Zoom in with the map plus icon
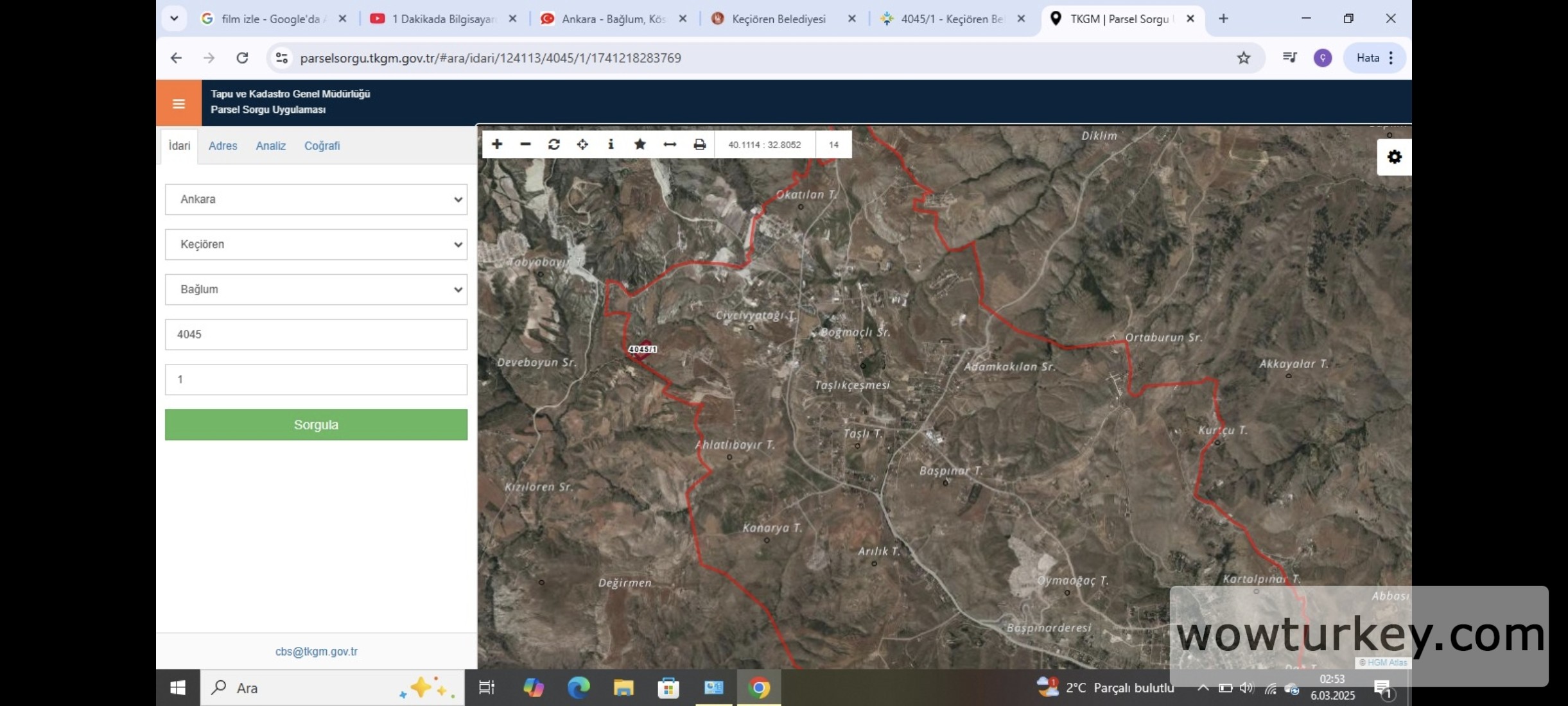Viewport: 1568px width, 706px height. point(497,144)
